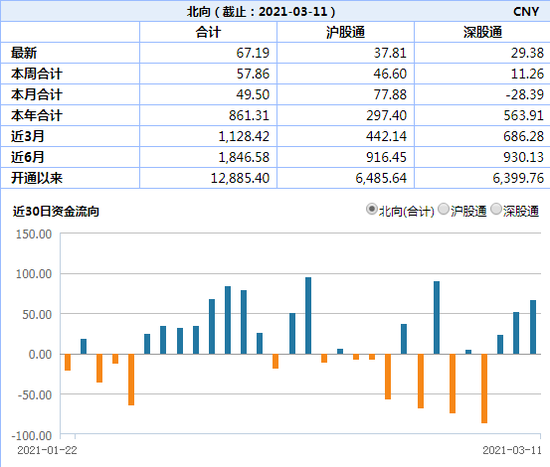Click the 开通以来 total value 12,885.40
This screenshot has width=550, height=467.
click(x=240, y=178)
